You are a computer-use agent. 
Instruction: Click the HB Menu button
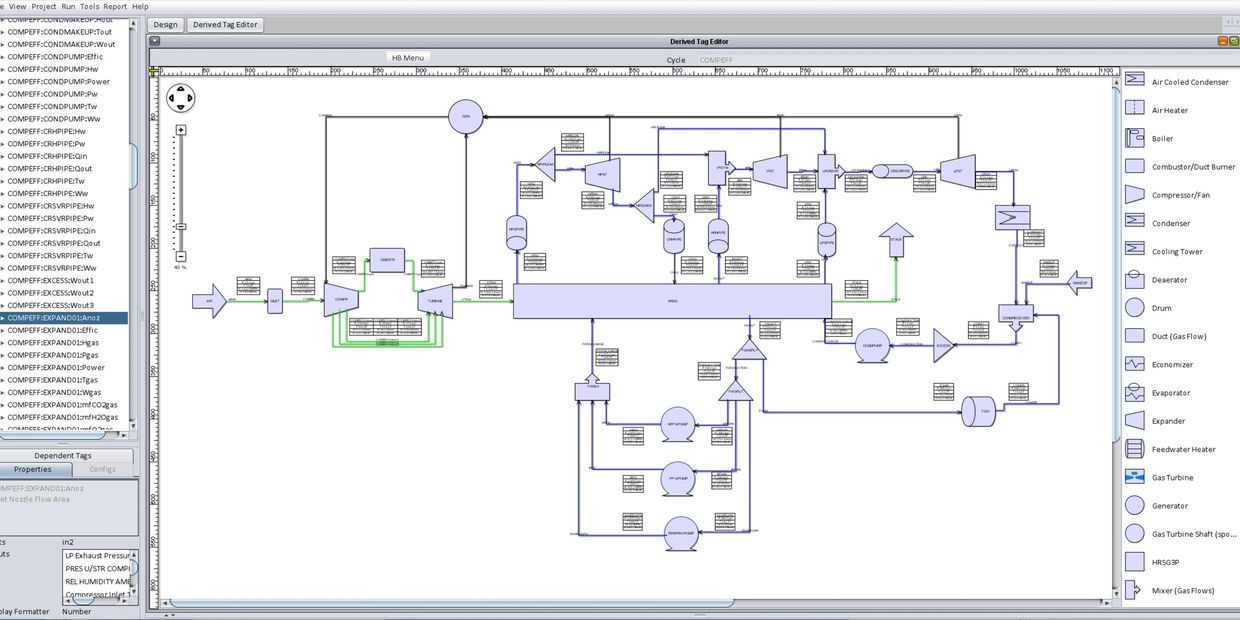[x=408, y=58]
